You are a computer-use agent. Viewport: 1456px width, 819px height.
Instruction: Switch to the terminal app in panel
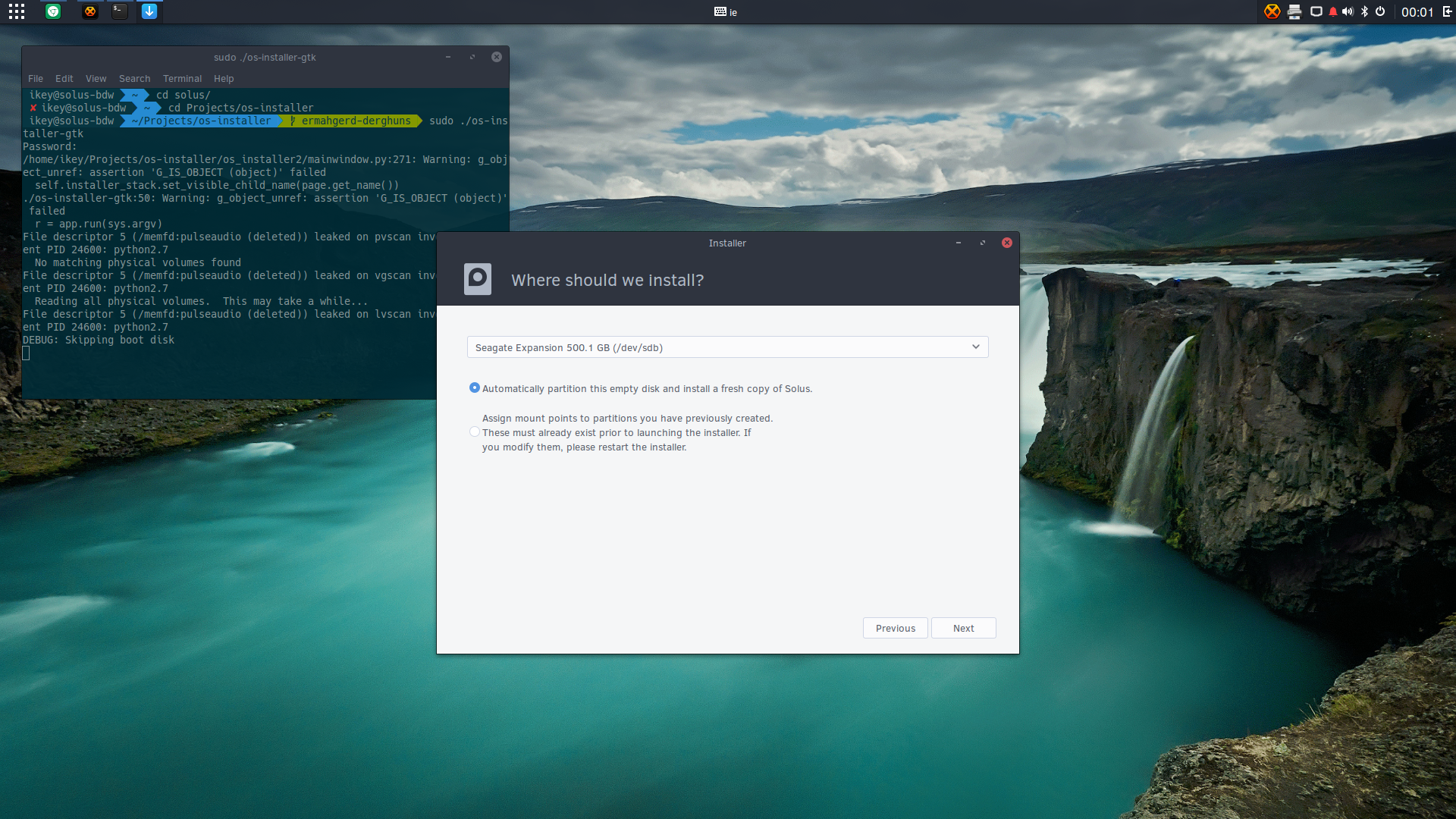click(120, 11)
